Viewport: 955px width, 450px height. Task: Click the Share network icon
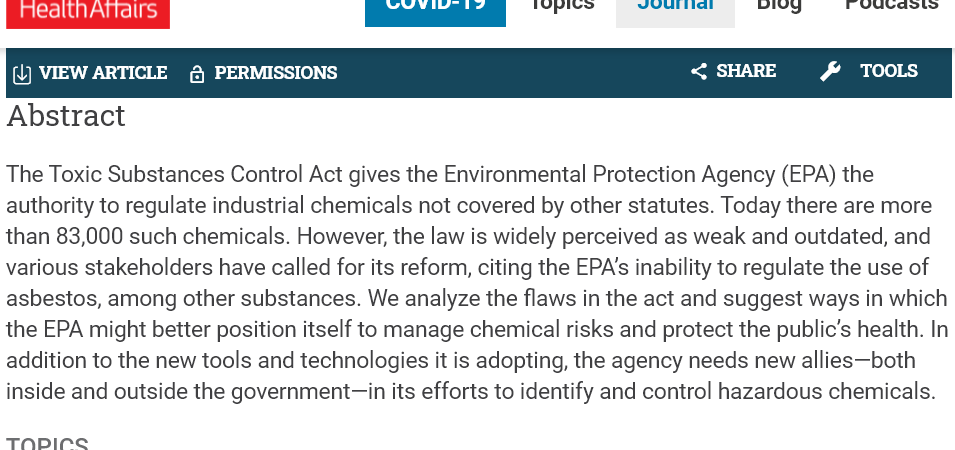pyautogui.click(x=699, y=72)
